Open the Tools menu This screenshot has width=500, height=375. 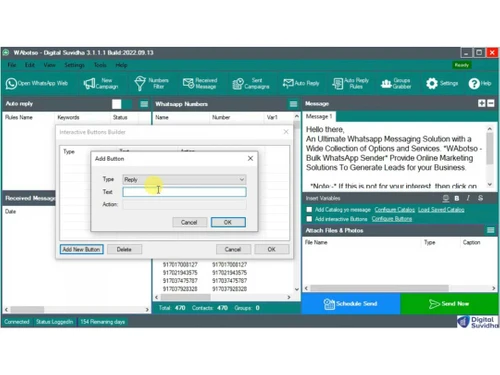coord(100,65)
